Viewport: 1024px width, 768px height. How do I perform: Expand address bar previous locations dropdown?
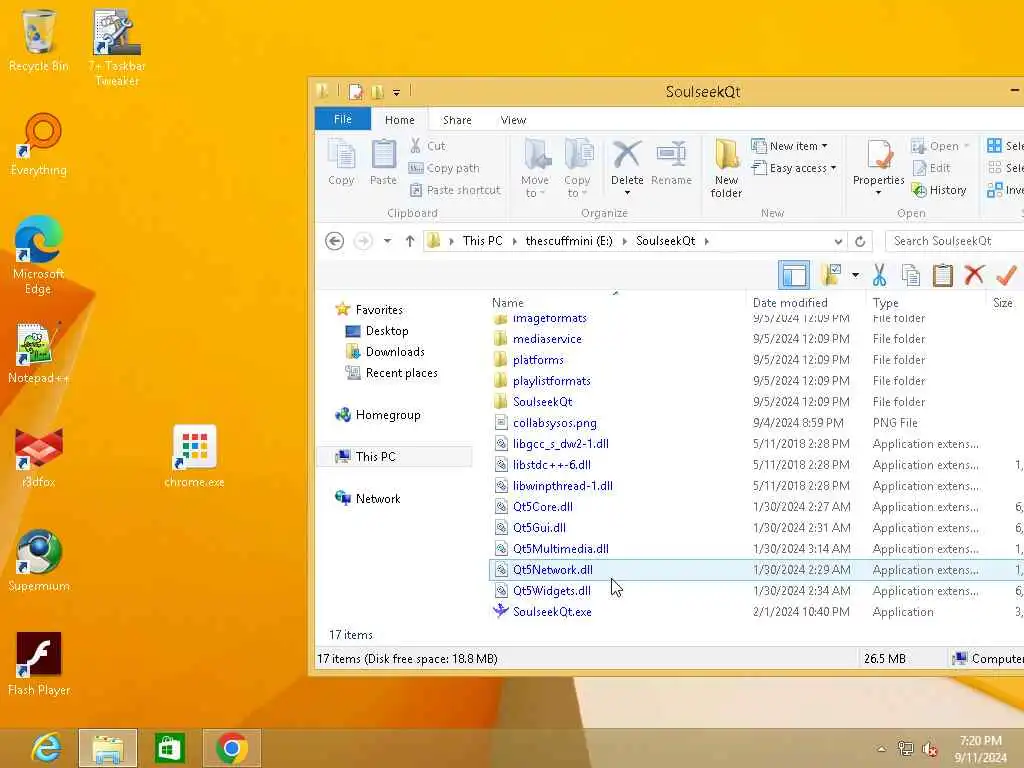(838, 241)
